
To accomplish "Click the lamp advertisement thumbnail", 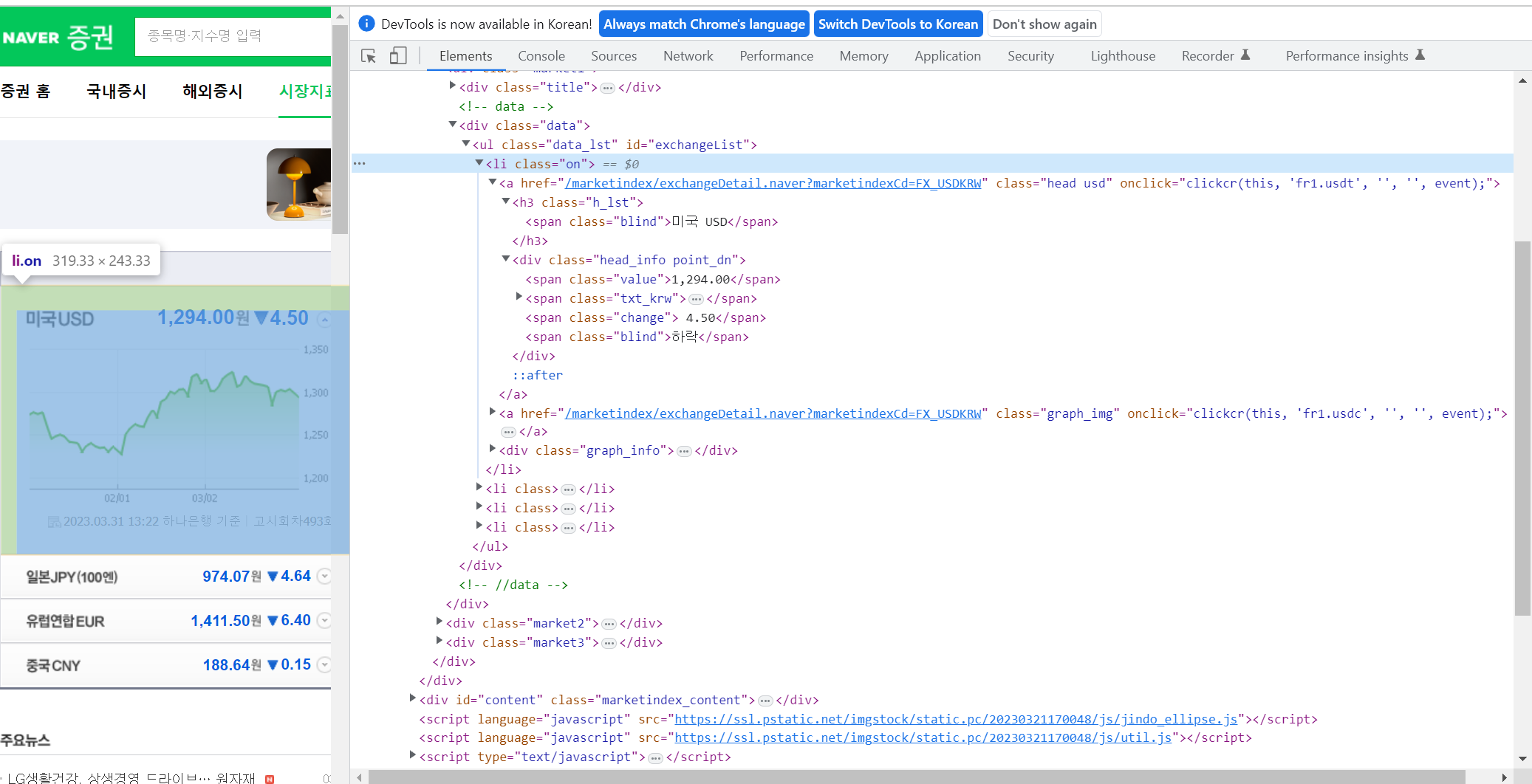I will (x=298, y=185).
